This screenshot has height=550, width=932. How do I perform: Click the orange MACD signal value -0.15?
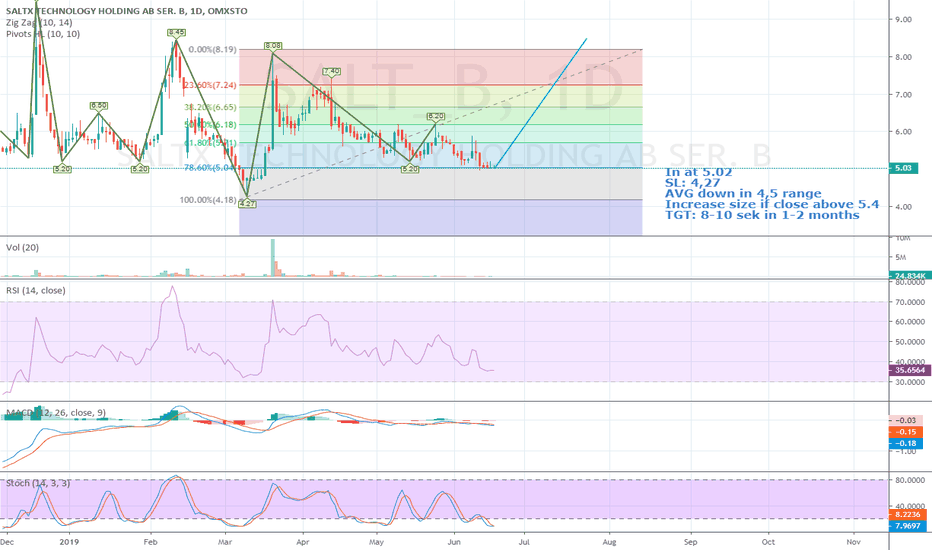coord(906,432)
